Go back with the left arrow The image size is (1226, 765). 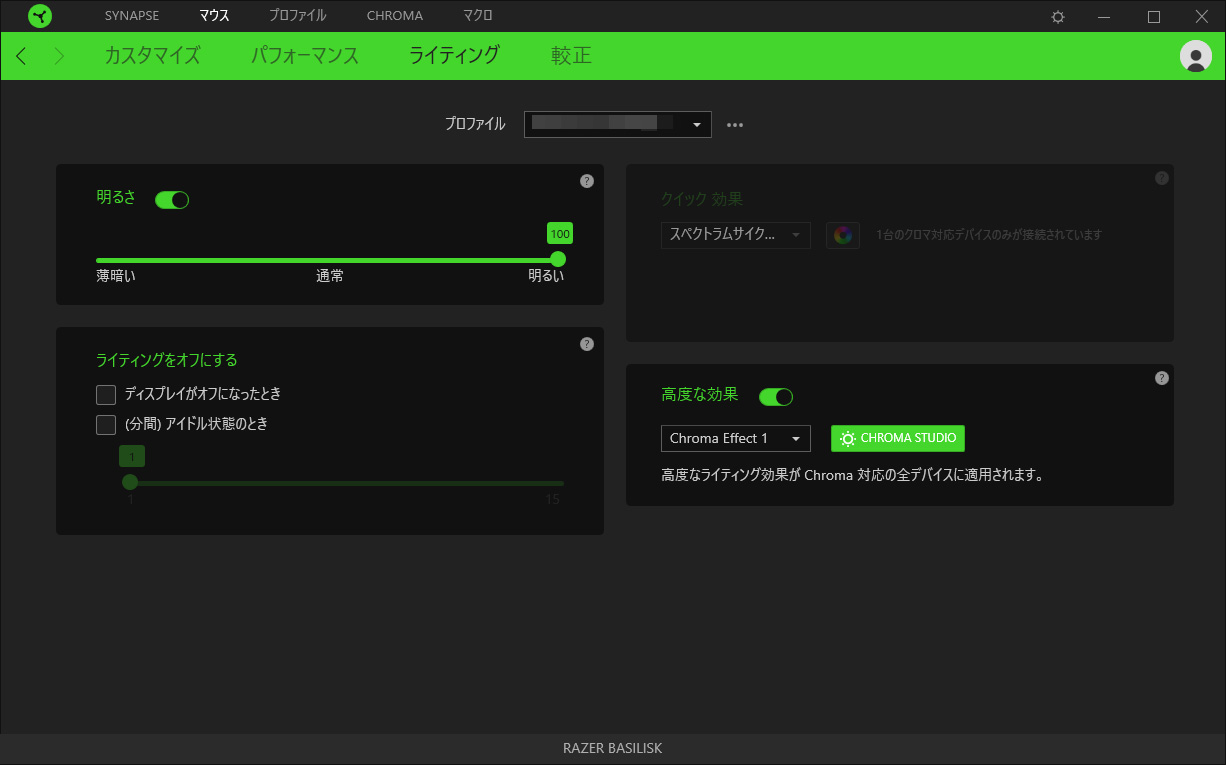click(x=22, y=56)
